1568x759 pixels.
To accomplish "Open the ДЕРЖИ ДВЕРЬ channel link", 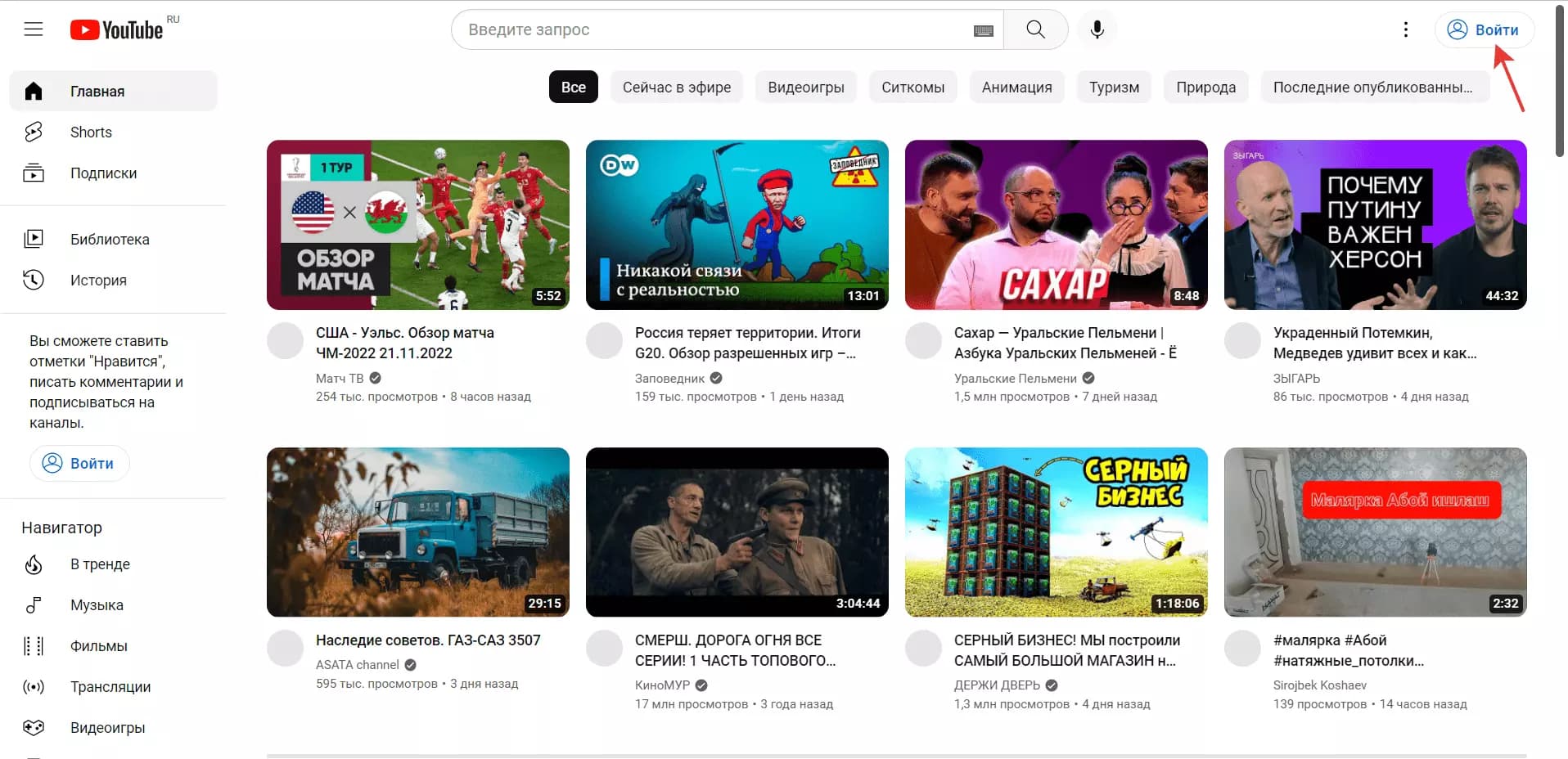I will tap(997, 685).
